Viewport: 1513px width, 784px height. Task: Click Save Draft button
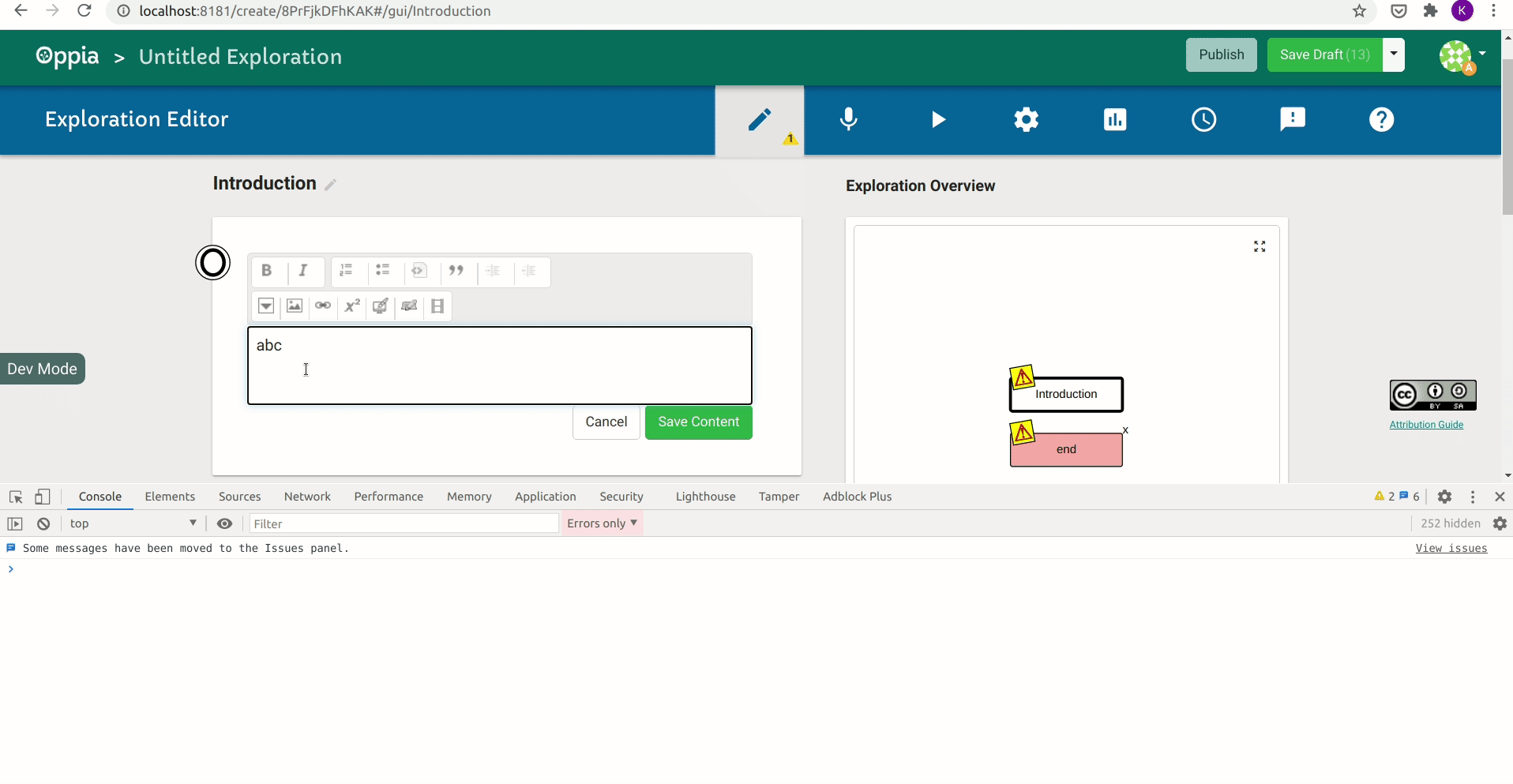[x=1324, y=54]
